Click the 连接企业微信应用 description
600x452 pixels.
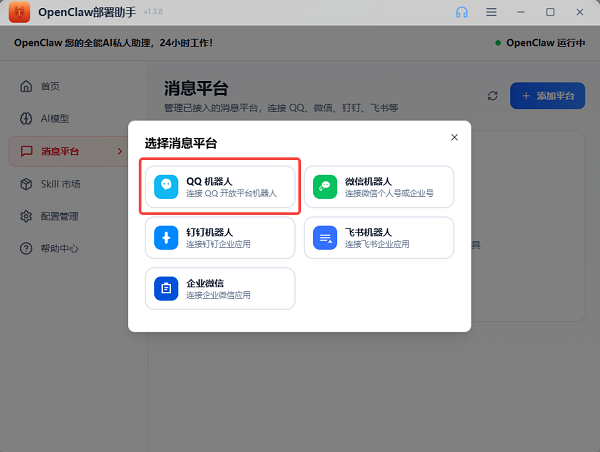pos(218,295)
